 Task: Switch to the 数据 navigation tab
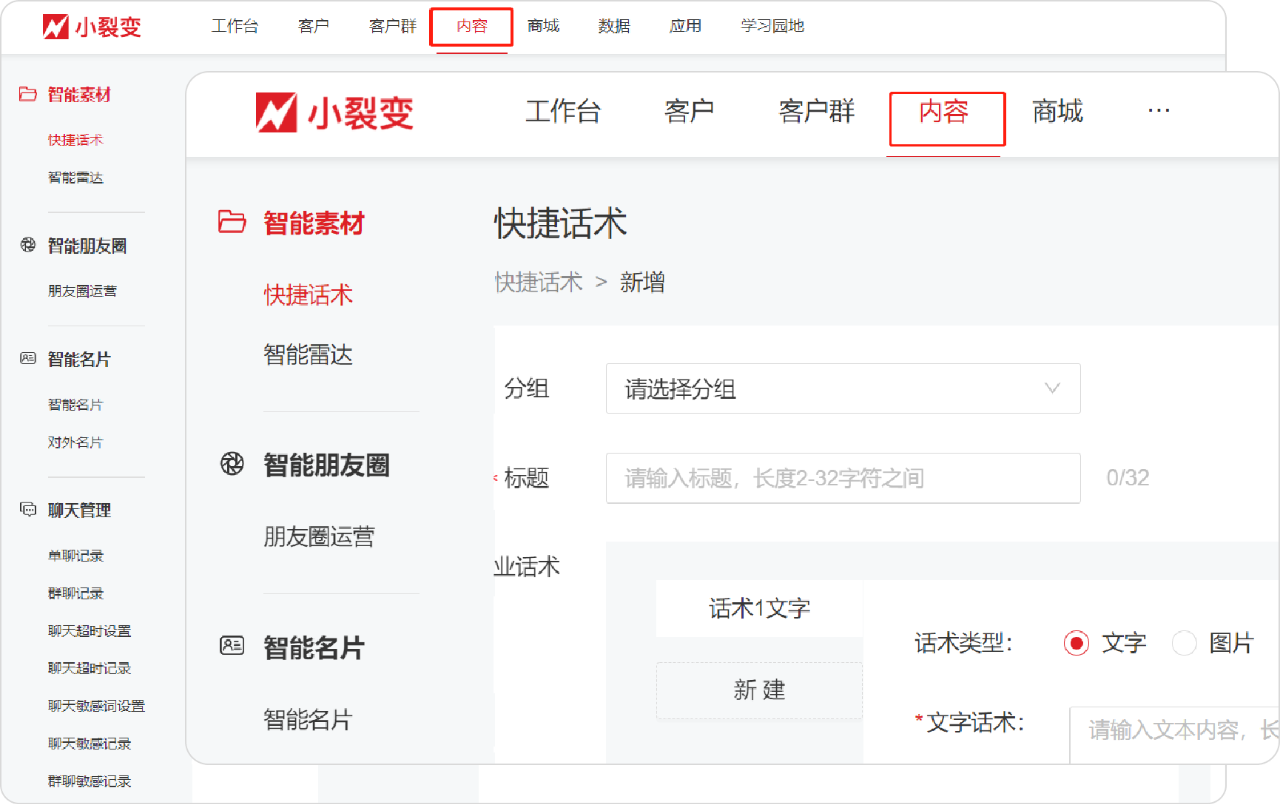[614, 26]
